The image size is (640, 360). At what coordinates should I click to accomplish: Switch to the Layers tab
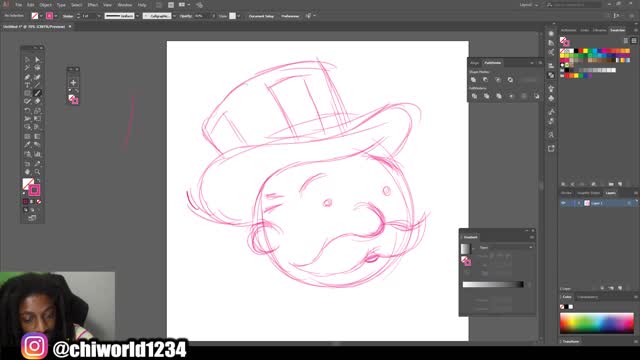pos(611,193)
